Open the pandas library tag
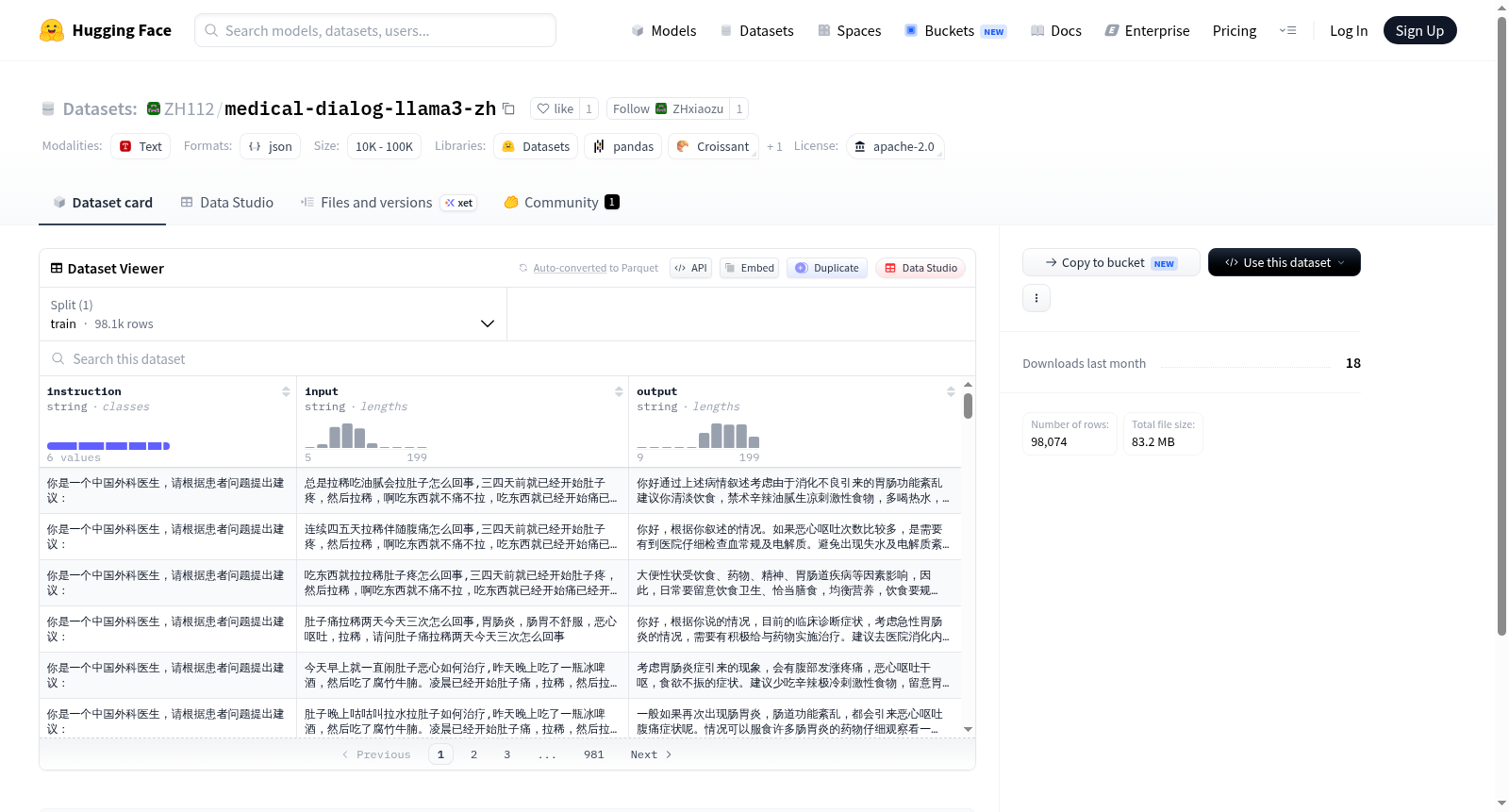 623,146
